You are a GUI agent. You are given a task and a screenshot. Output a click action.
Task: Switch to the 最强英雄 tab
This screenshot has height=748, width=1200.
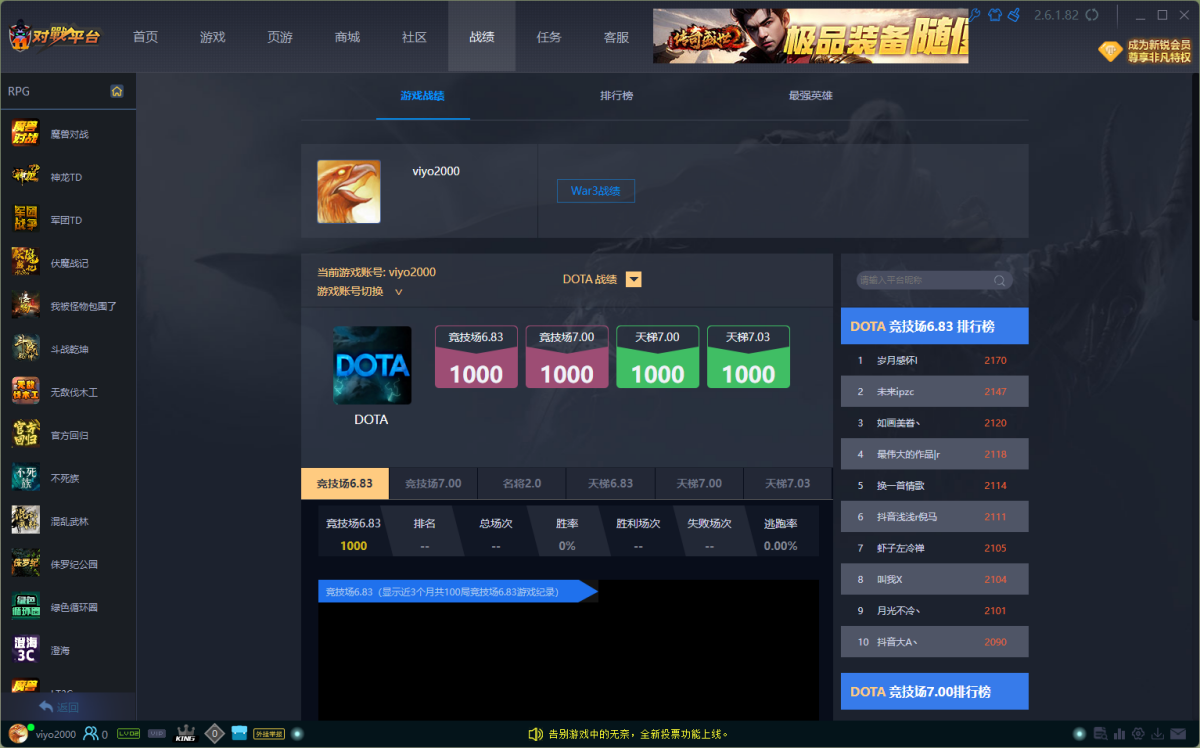[811, 96]
